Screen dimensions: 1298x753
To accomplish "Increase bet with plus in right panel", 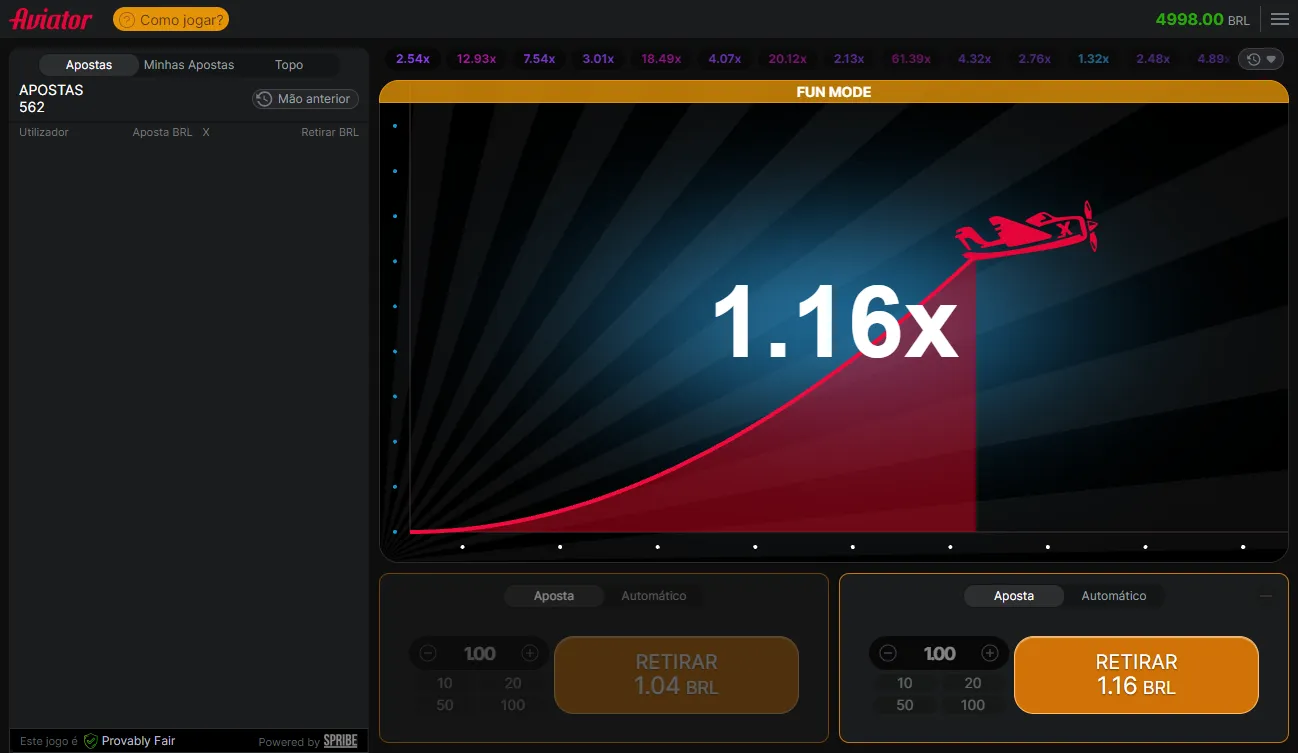I will (x=990, y=653).
